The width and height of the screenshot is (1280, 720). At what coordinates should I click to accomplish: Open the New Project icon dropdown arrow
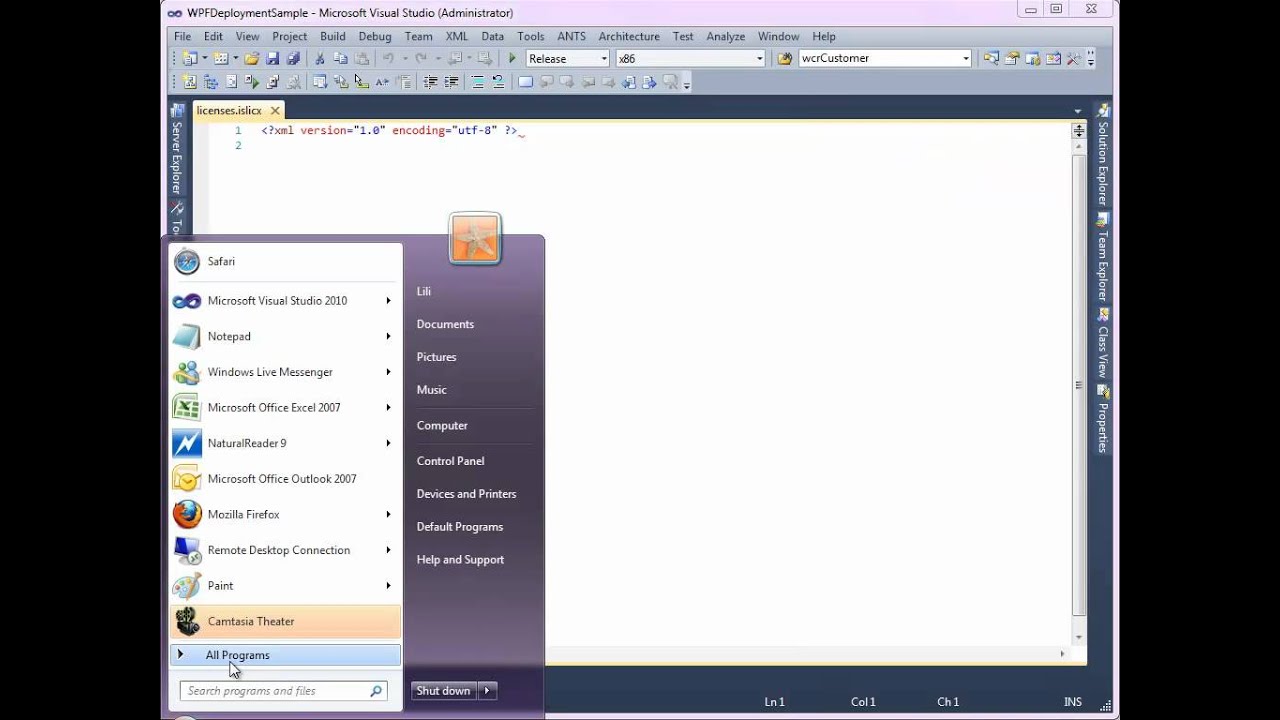(205, 58)
